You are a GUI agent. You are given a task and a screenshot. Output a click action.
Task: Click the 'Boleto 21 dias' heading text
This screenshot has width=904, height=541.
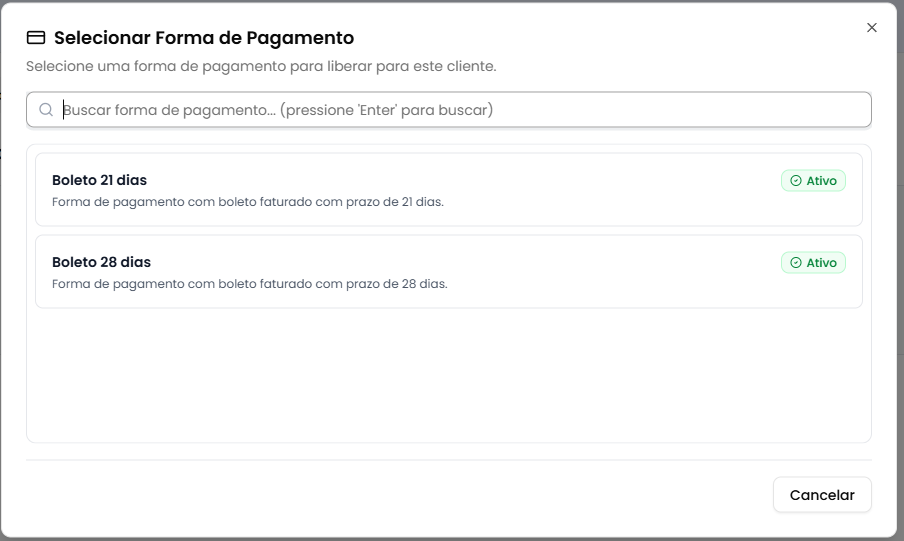[x=99, y=180]
